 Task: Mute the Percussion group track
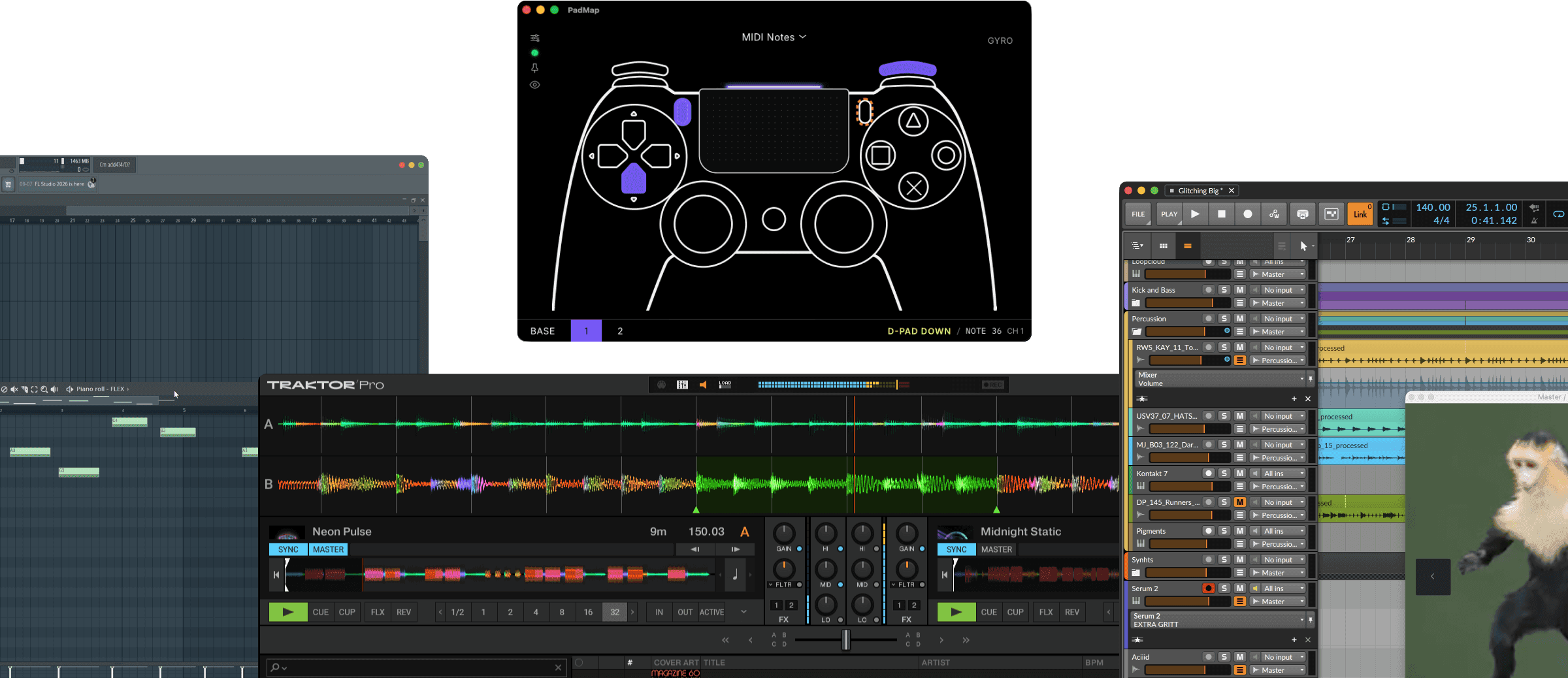tap(1239, 319)
